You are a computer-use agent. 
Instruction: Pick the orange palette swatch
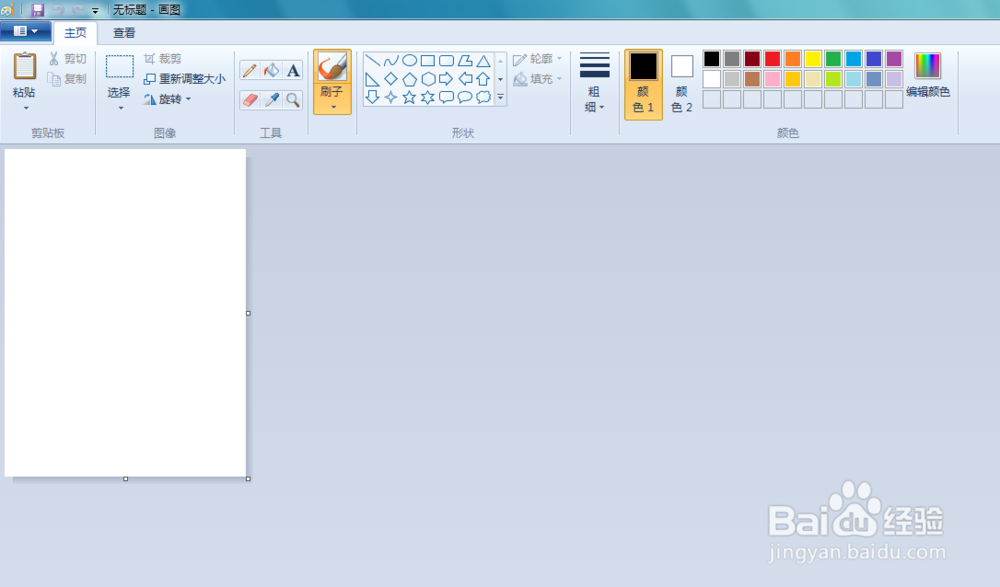tap(793, 59)
